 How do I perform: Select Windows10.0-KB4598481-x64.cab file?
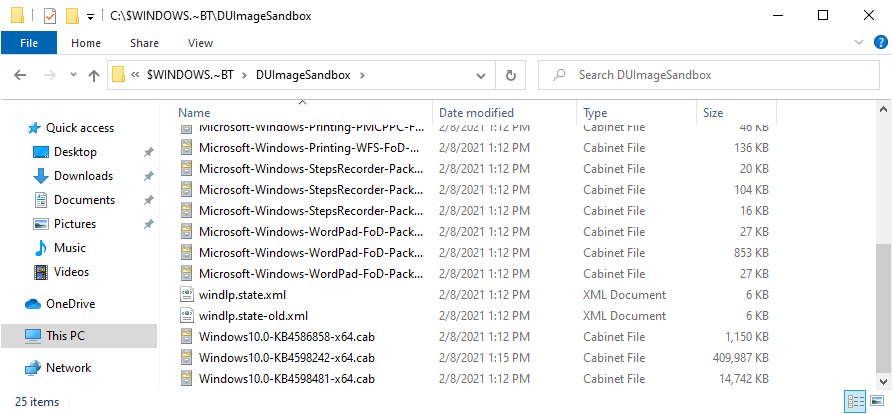pos(286,379)
